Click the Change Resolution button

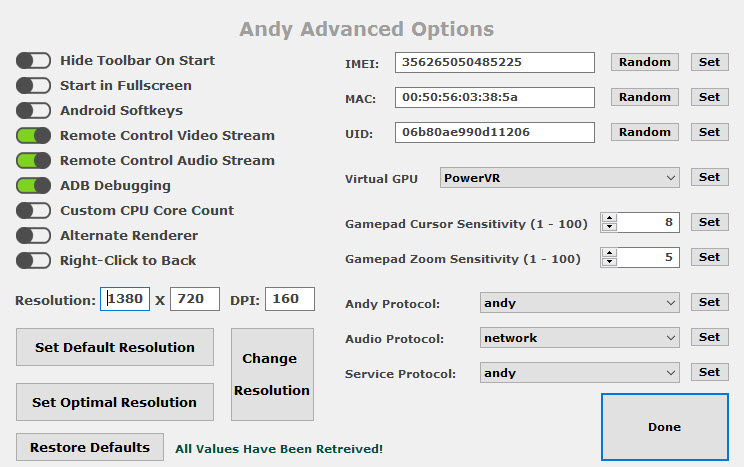[x=272, y=374]
